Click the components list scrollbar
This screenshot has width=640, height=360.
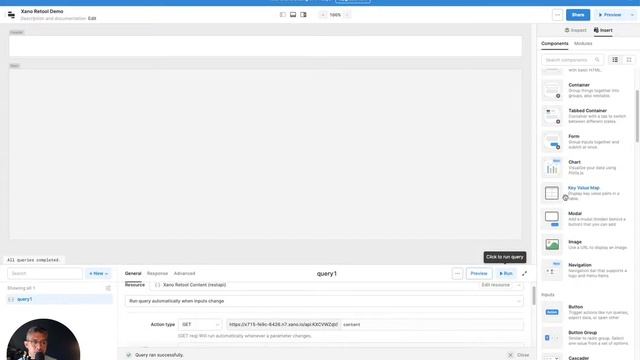(637, 116)
